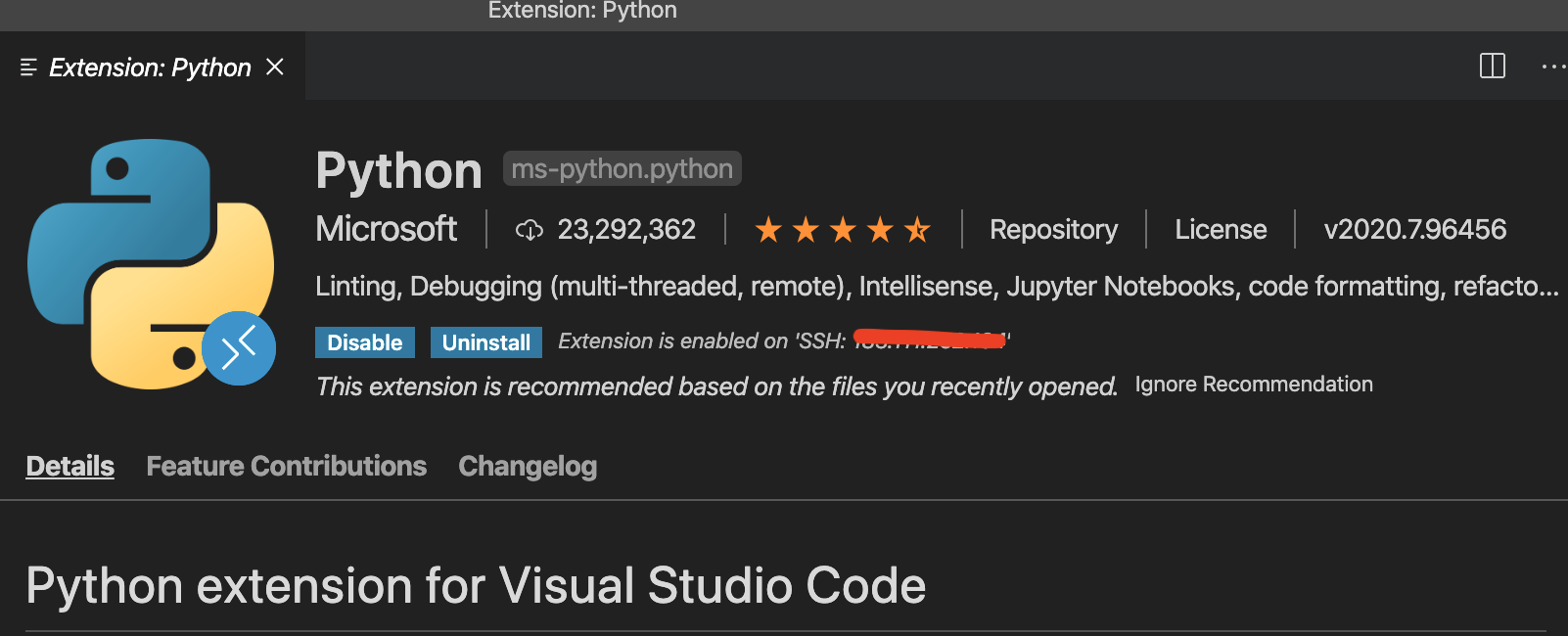Open the more actions ellipsis menu
This screenshot has width=1568, height=636.
tap(1553, 67)
